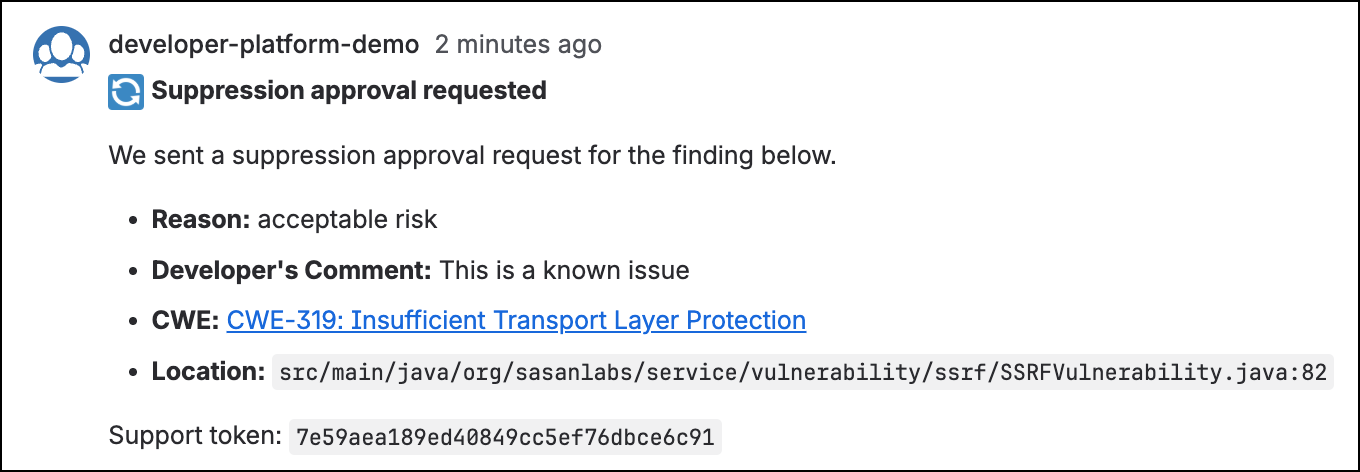Click the "Location:" label
1360x472 pixels.
pos(208,372)
